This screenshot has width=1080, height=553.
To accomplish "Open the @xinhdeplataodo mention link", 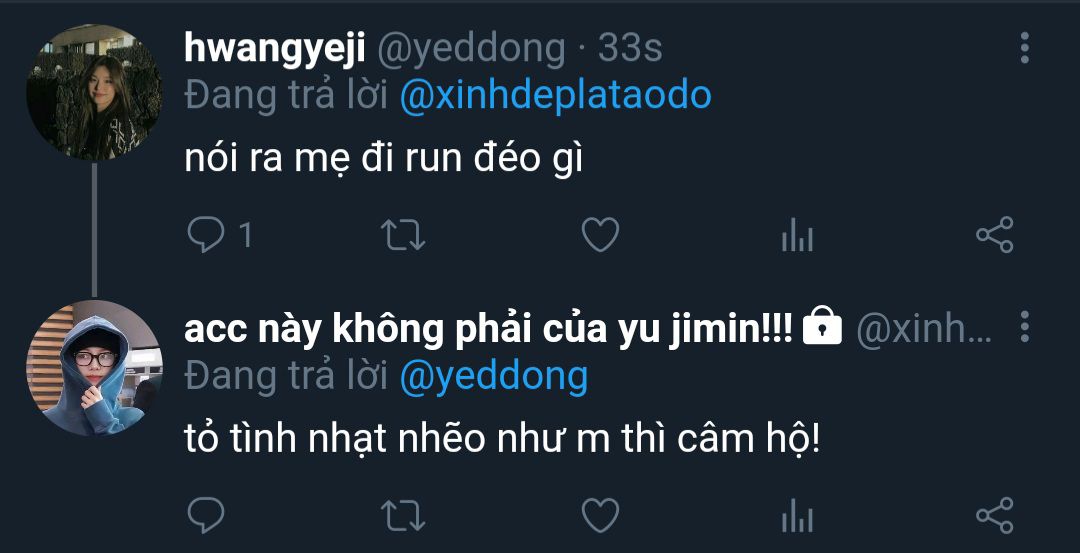I will tap(555, 96).
